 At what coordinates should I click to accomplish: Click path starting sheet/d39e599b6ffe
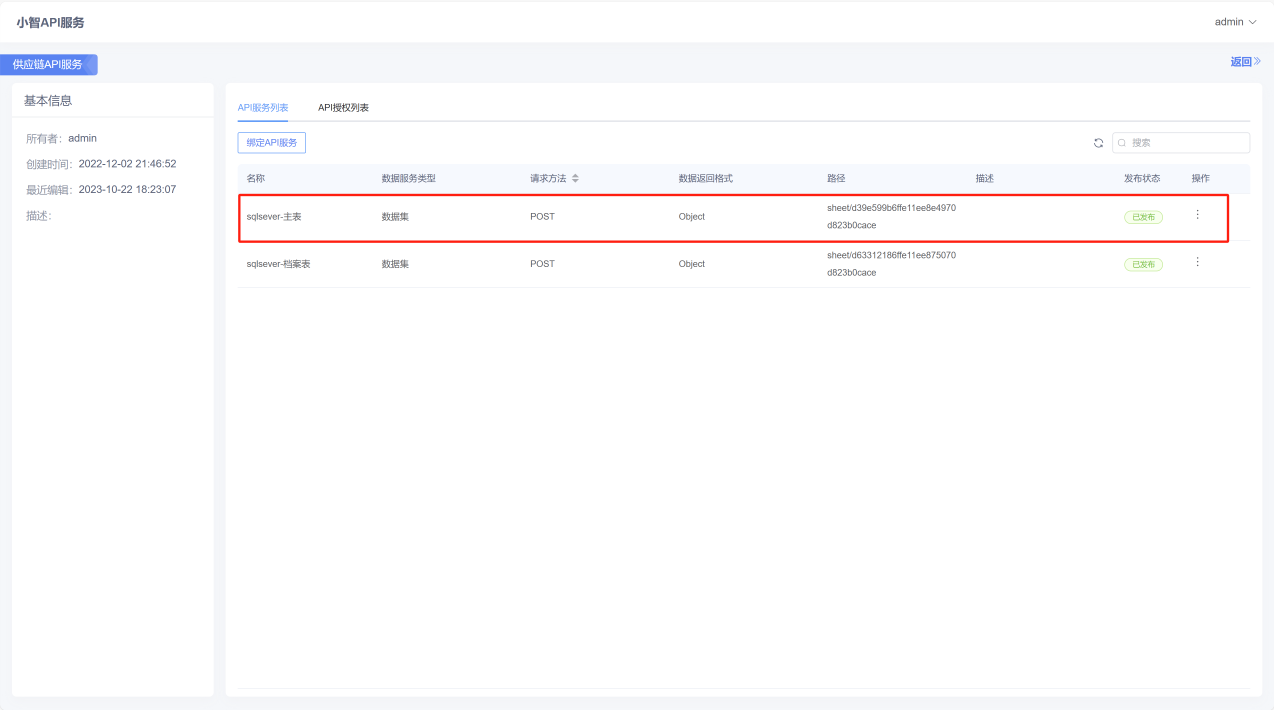[891, 216]
